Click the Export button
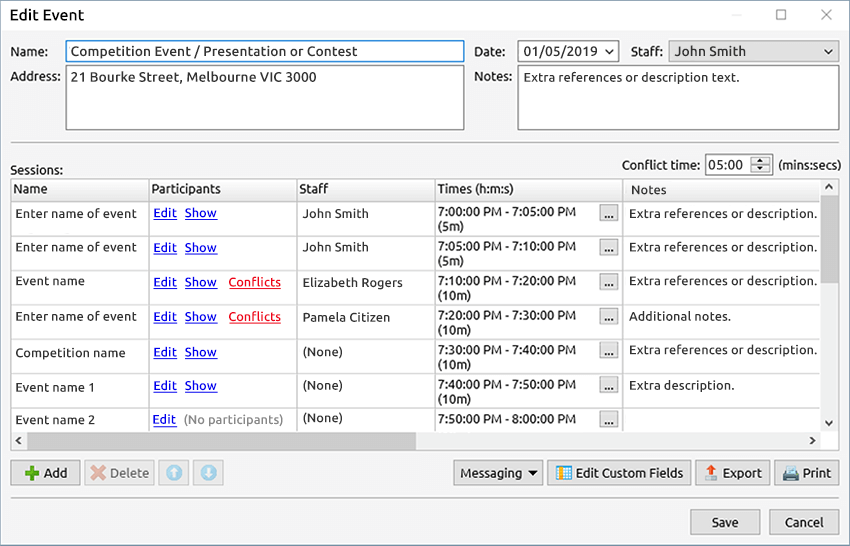 [732, 473]
